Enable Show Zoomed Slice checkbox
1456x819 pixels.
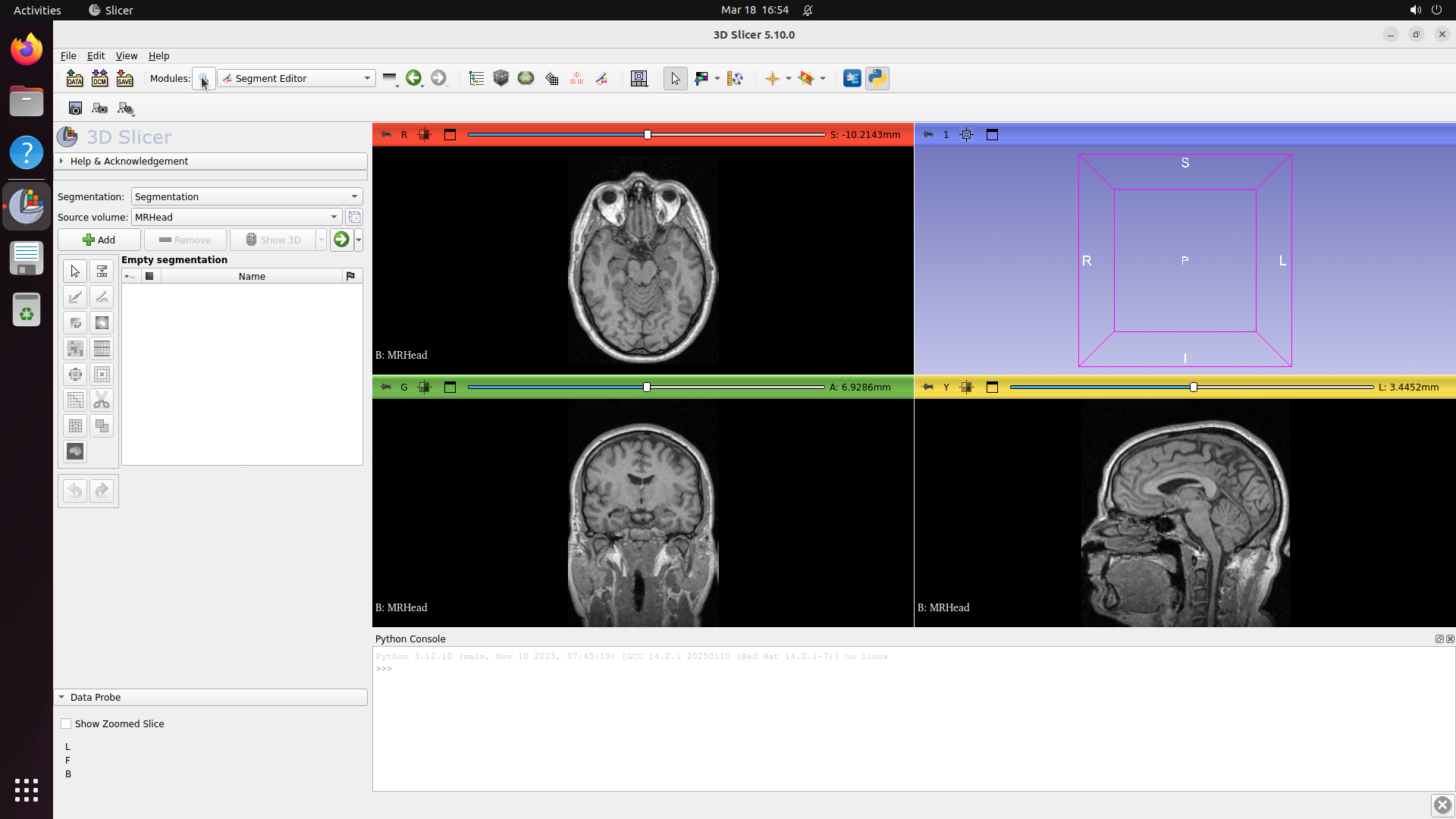point(67,723)
